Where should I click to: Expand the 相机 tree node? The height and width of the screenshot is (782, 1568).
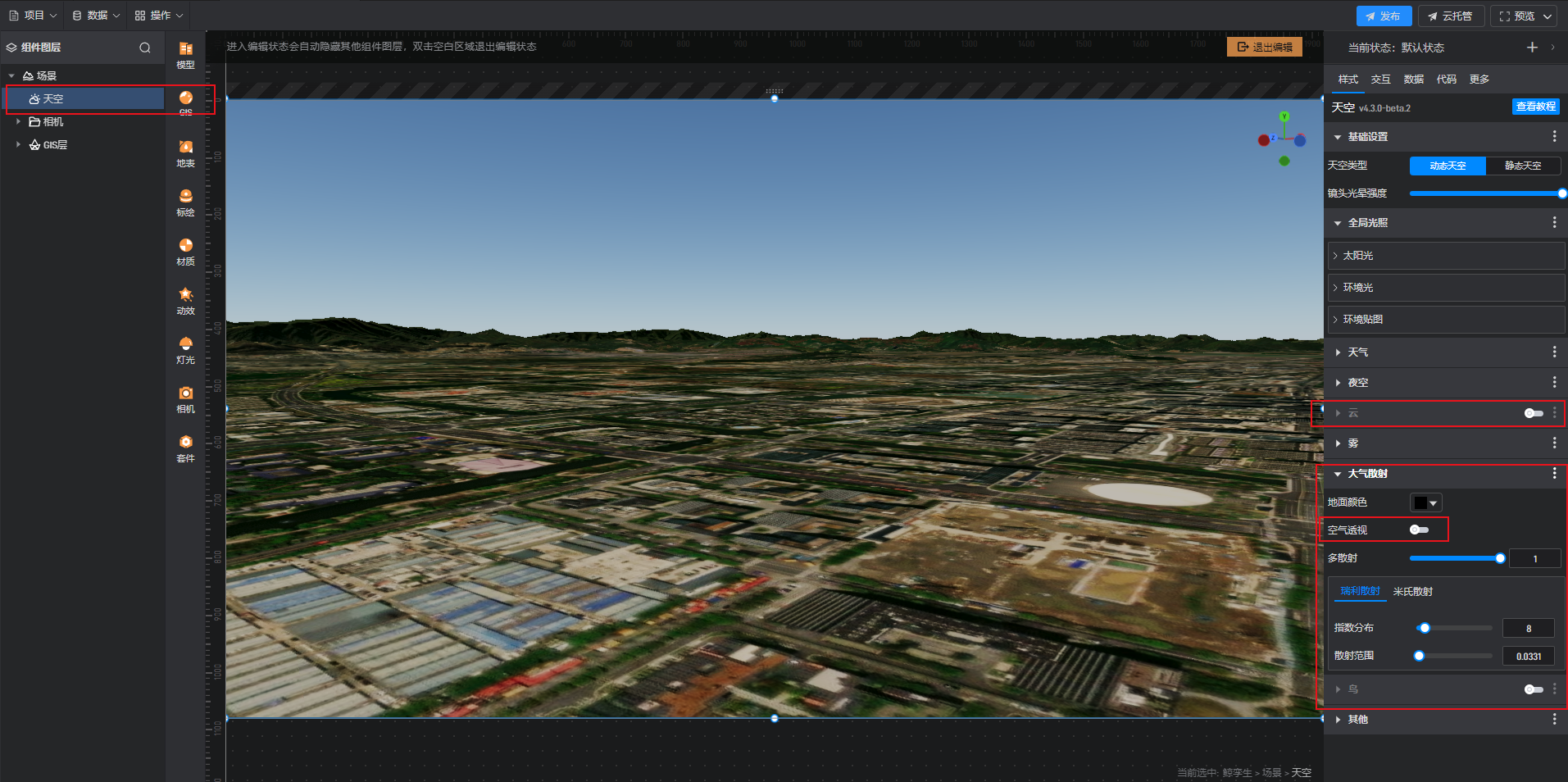click(x=18, y=121)
